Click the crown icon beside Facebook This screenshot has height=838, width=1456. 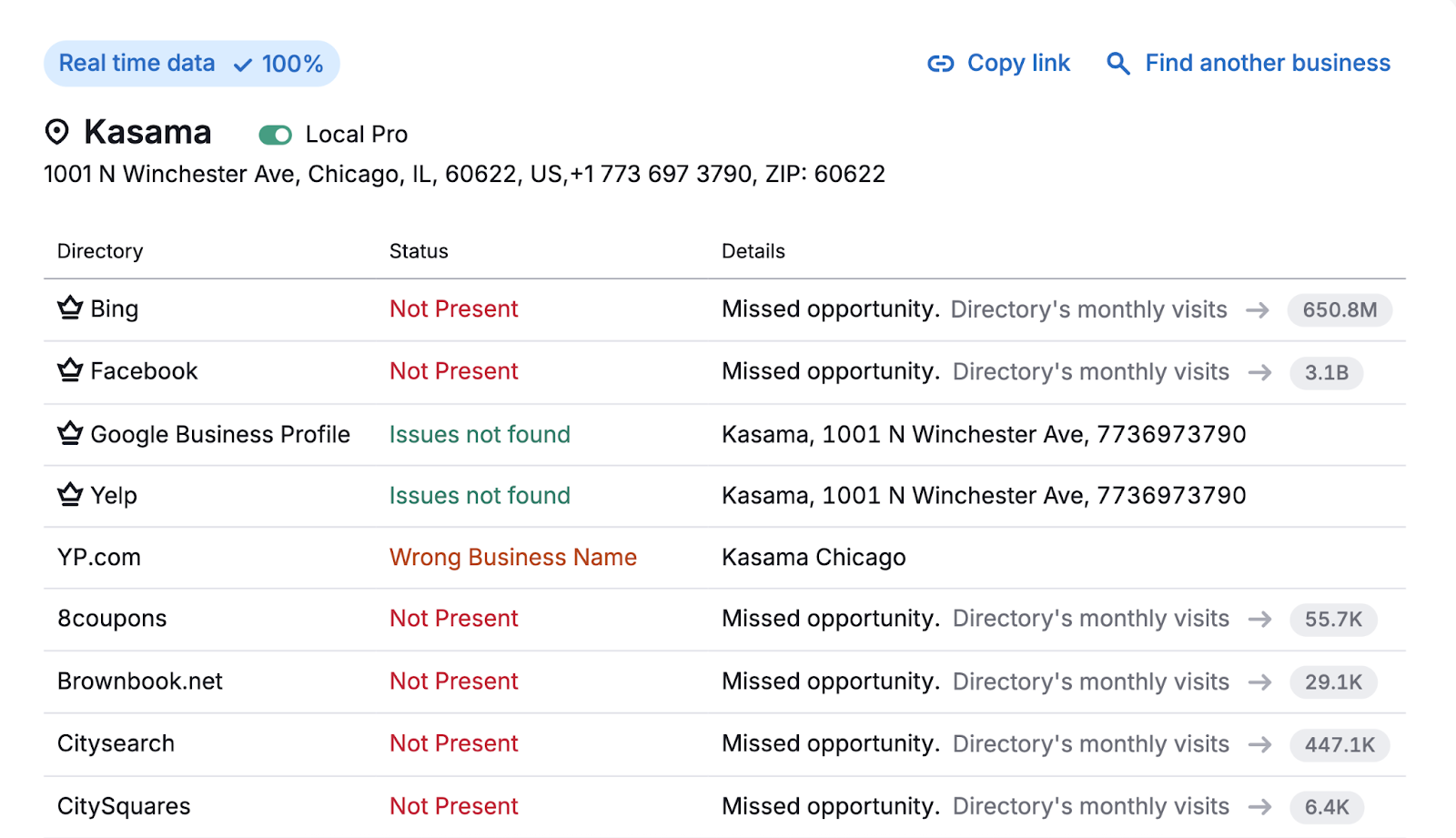69,370
